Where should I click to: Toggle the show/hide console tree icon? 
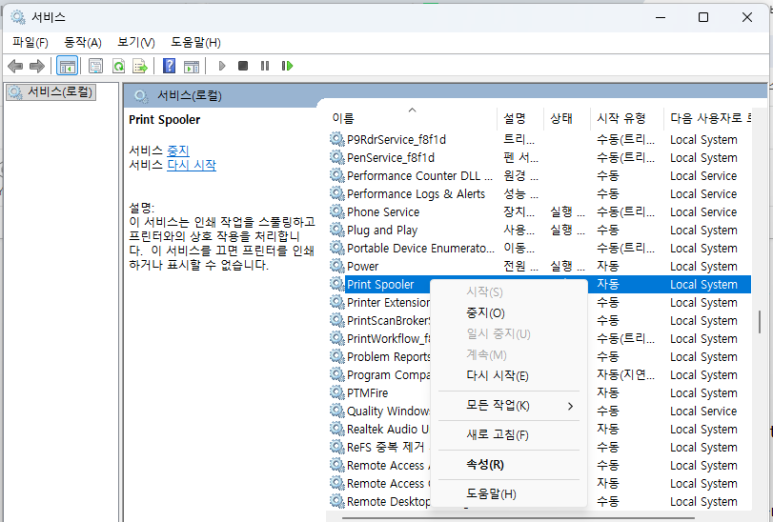67,66
